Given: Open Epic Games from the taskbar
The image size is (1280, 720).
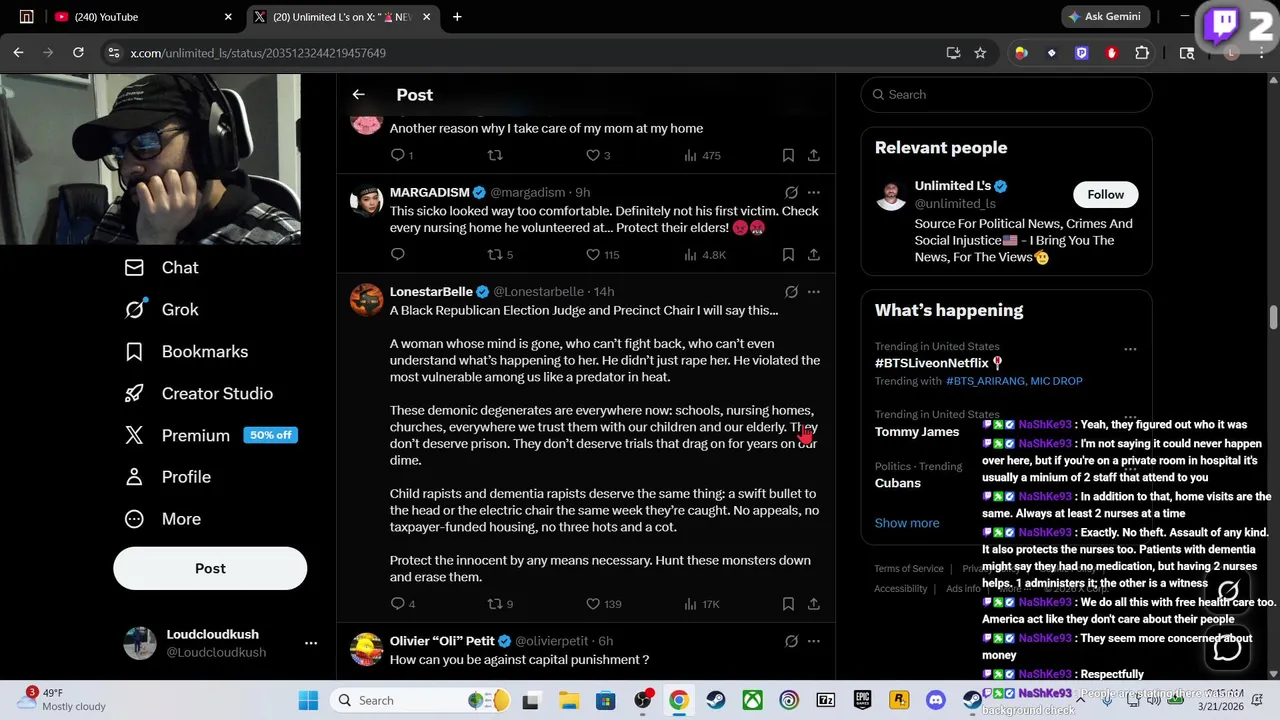Looking at the screenshot, I should [863, 700].
